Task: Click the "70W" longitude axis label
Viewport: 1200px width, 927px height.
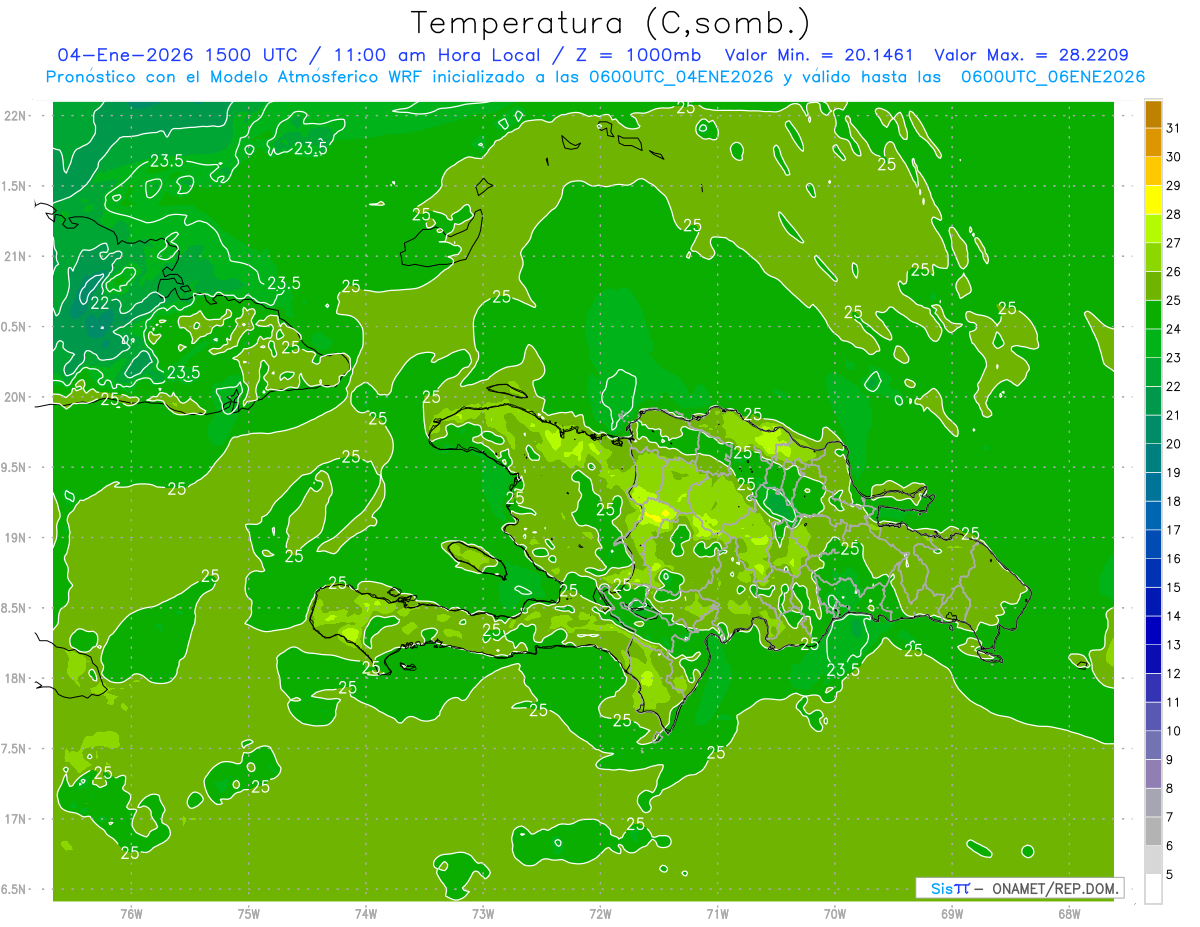Action: (834, 914)
